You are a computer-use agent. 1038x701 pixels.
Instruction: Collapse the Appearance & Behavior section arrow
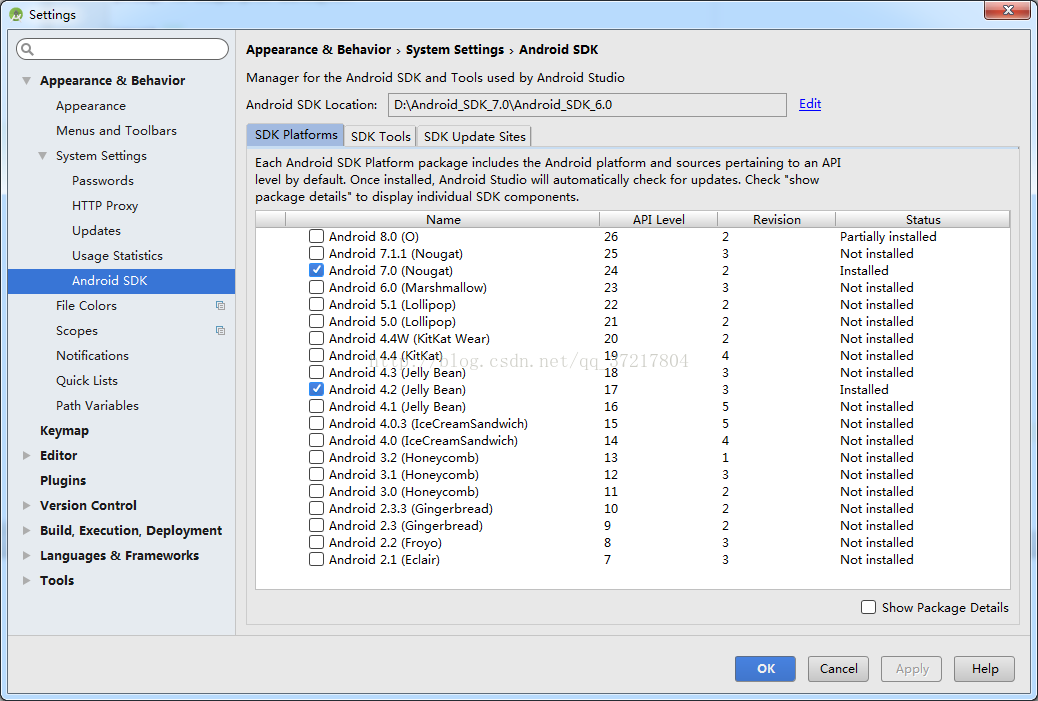tap(26, 81)
